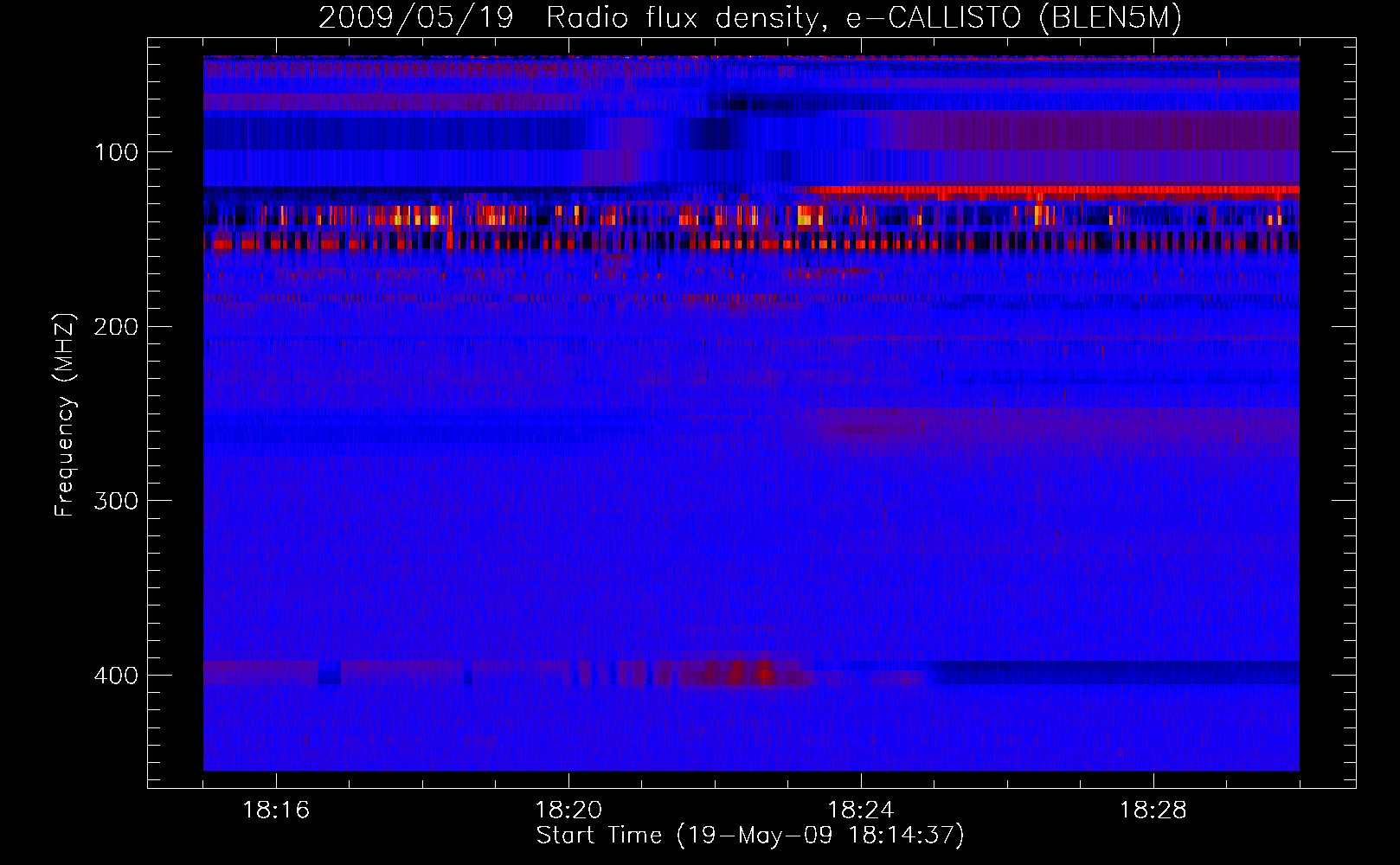Click the 100 frequency tick label
The image size is (1400, 865).
click(117, 153)
